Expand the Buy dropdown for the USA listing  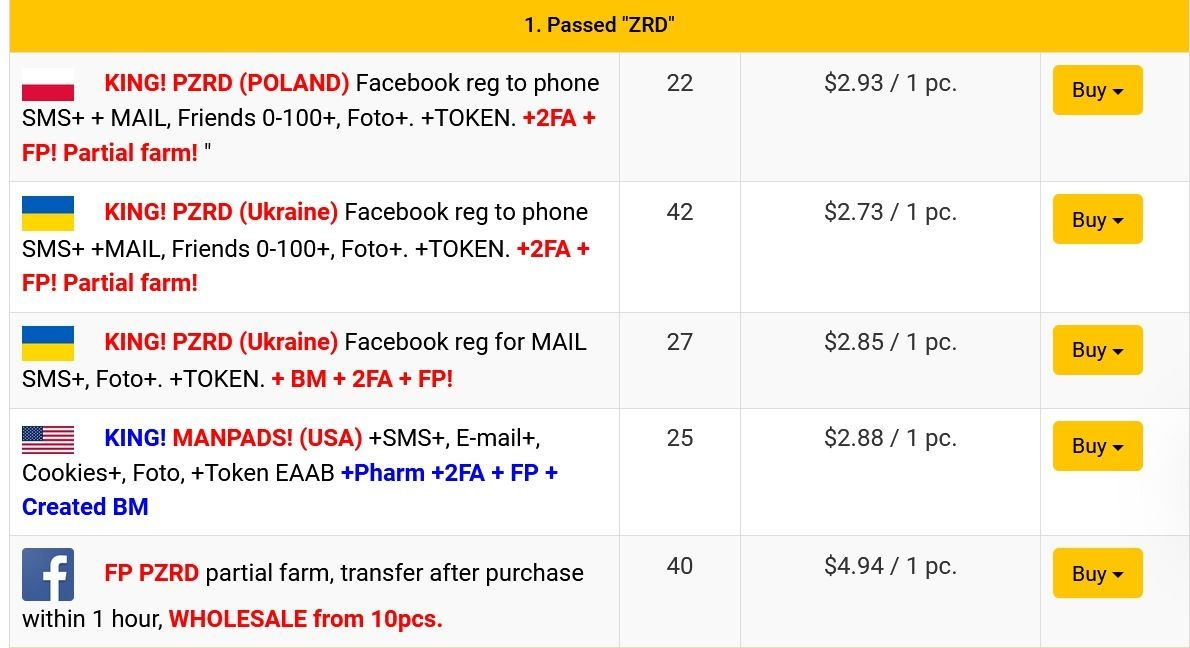[x=1097, y=446]
